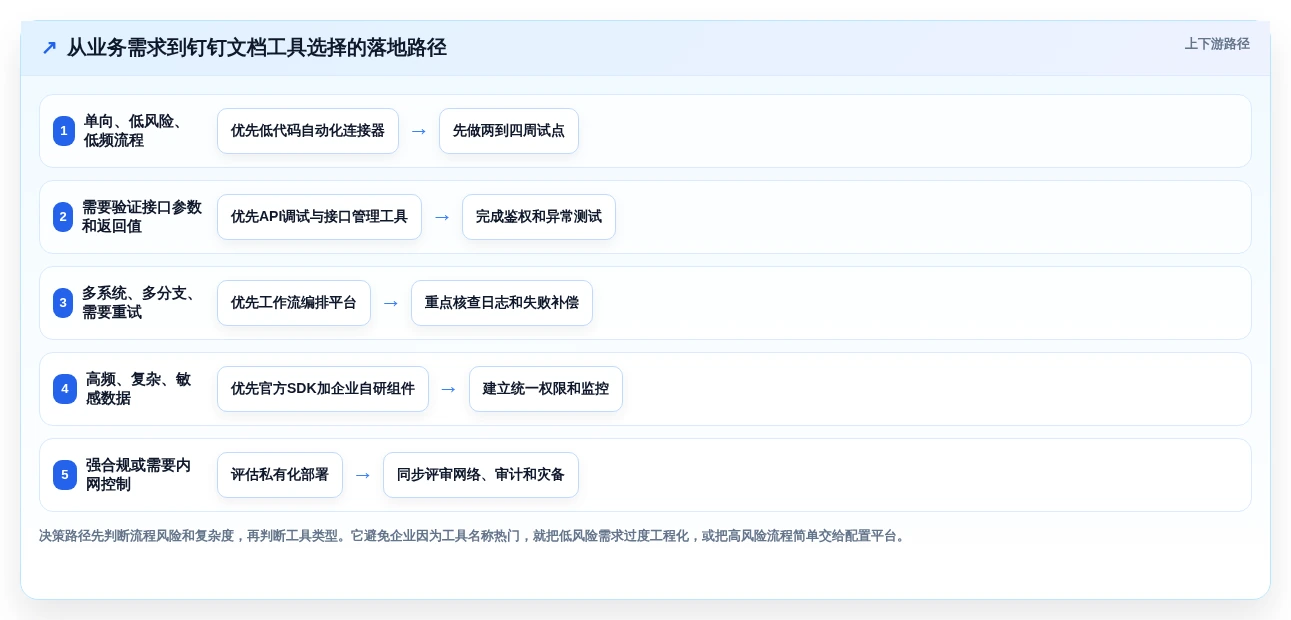Click the arrow after 优先工作流编排平台

[x=391, y=303]
